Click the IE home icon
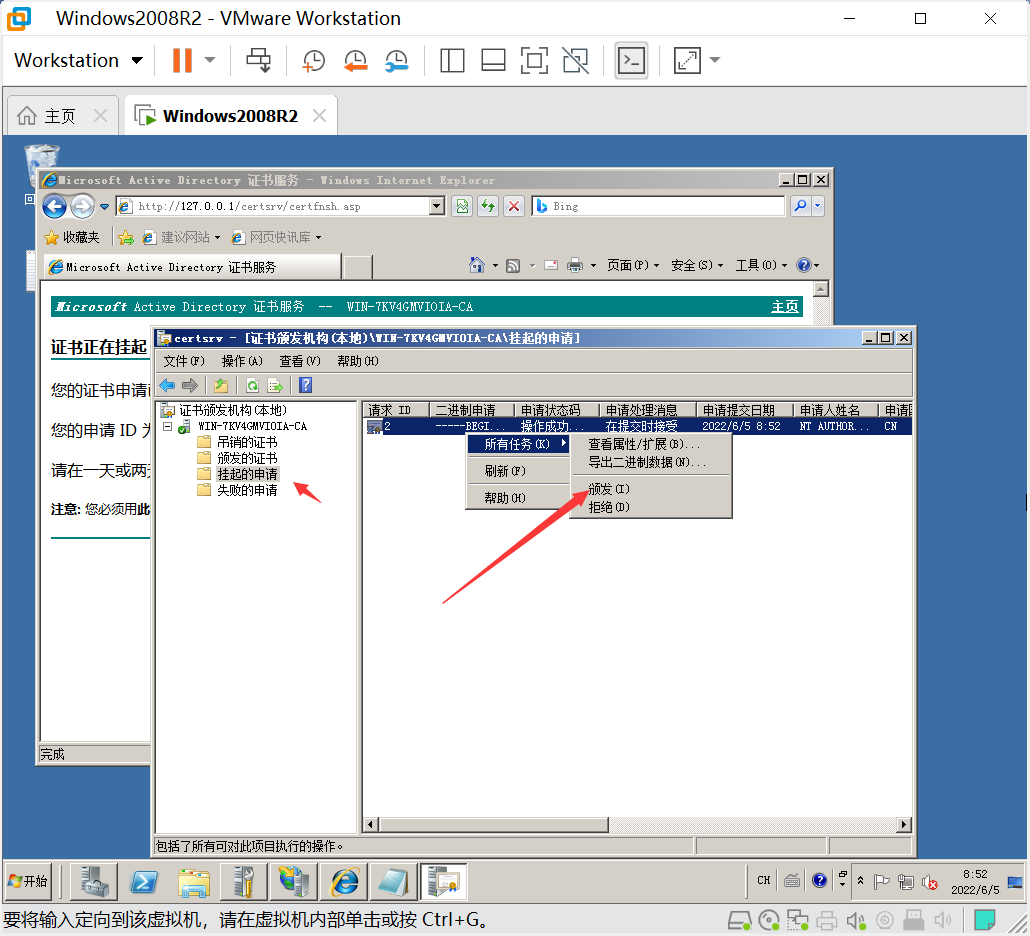The width and height of the screenshot is (1030, 936). [477, 265]
